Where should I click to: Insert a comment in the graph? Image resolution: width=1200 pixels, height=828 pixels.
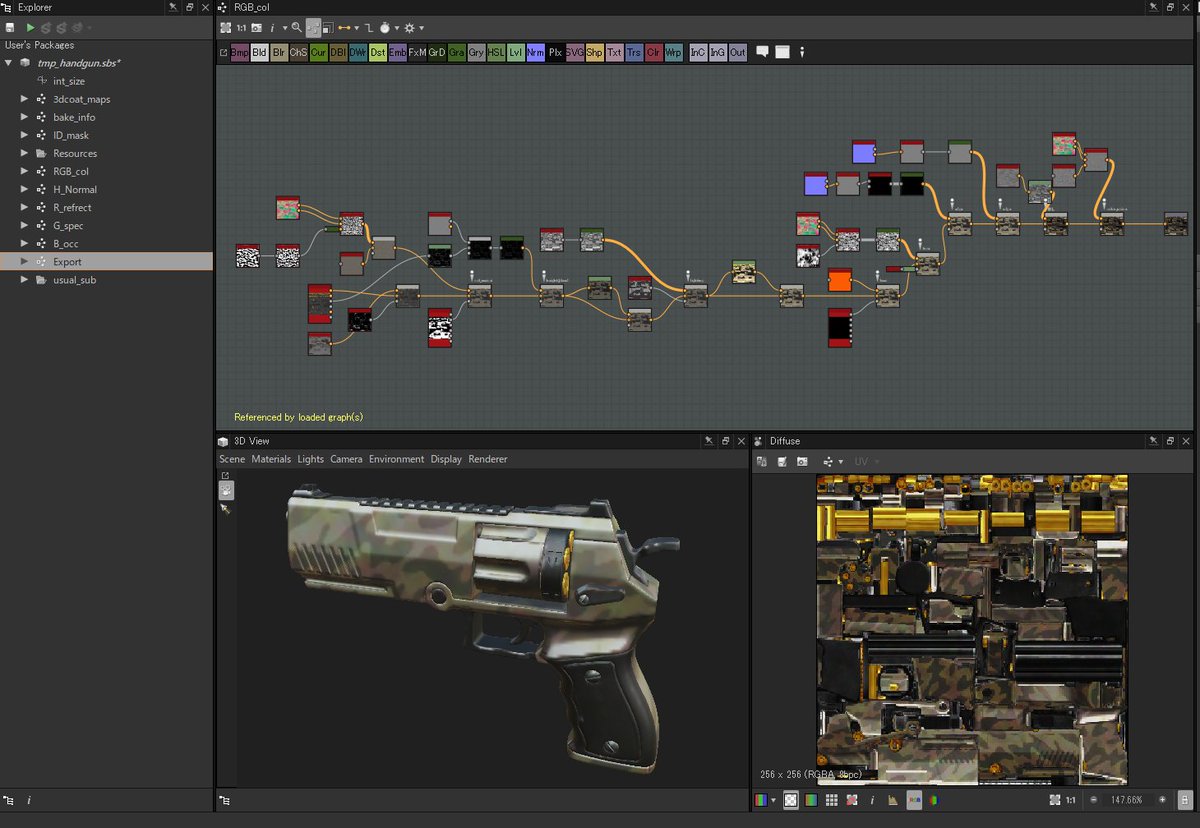(x=763, y=52)
